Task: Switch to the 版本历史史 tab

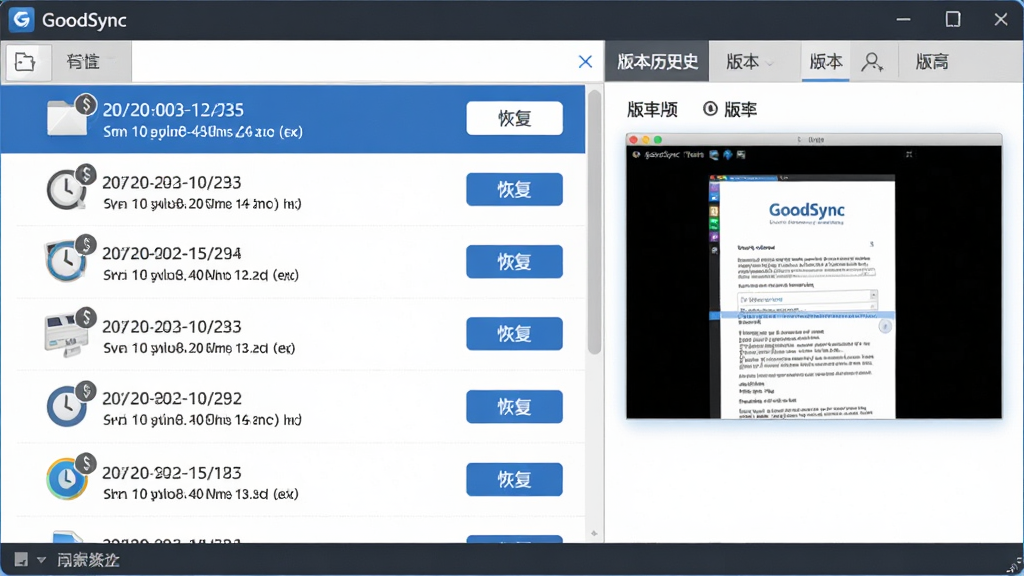Action: 658,62
